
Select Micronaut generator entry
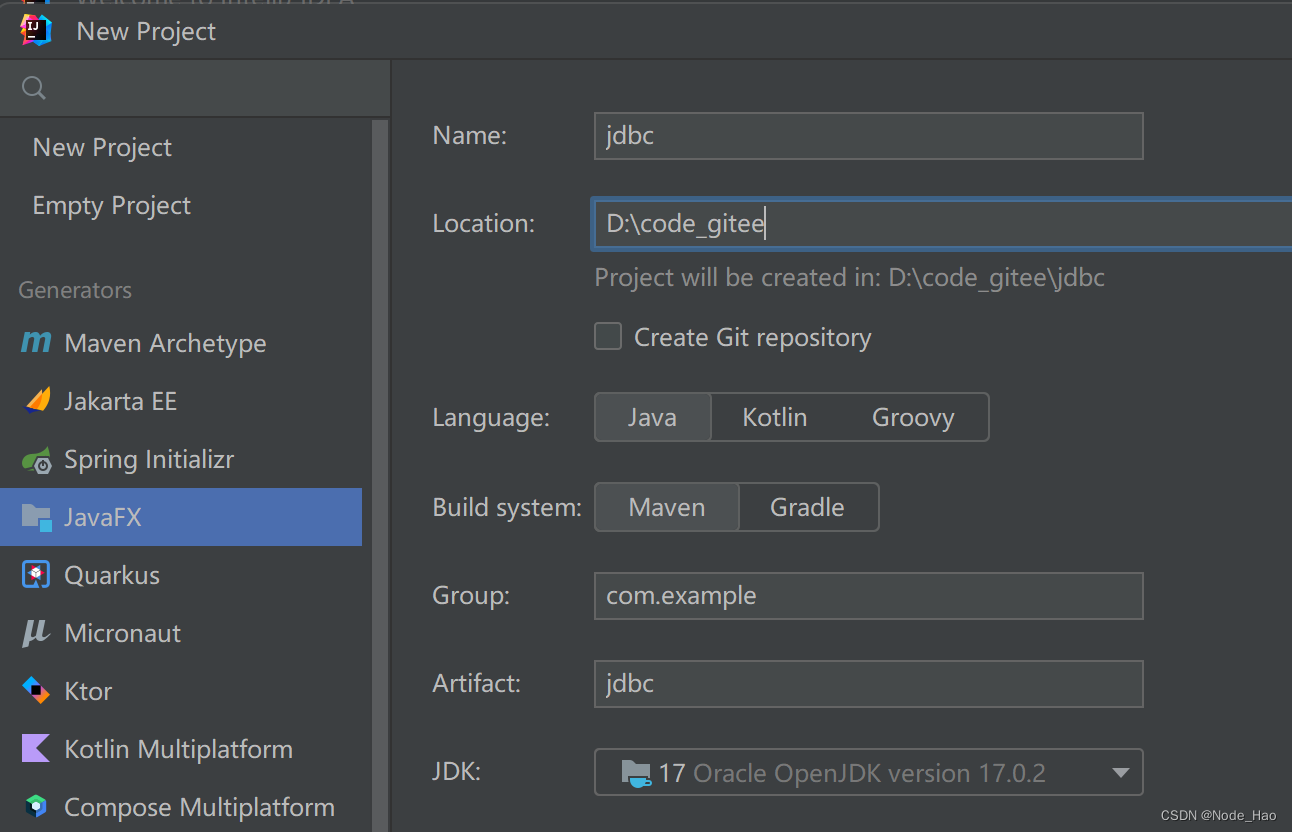pos(181,633)
